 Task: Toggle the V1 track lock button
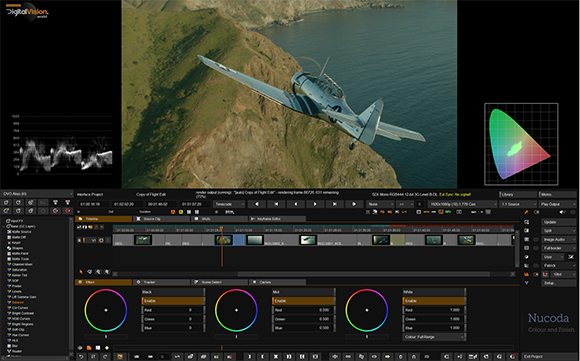(x=79, y=240)
